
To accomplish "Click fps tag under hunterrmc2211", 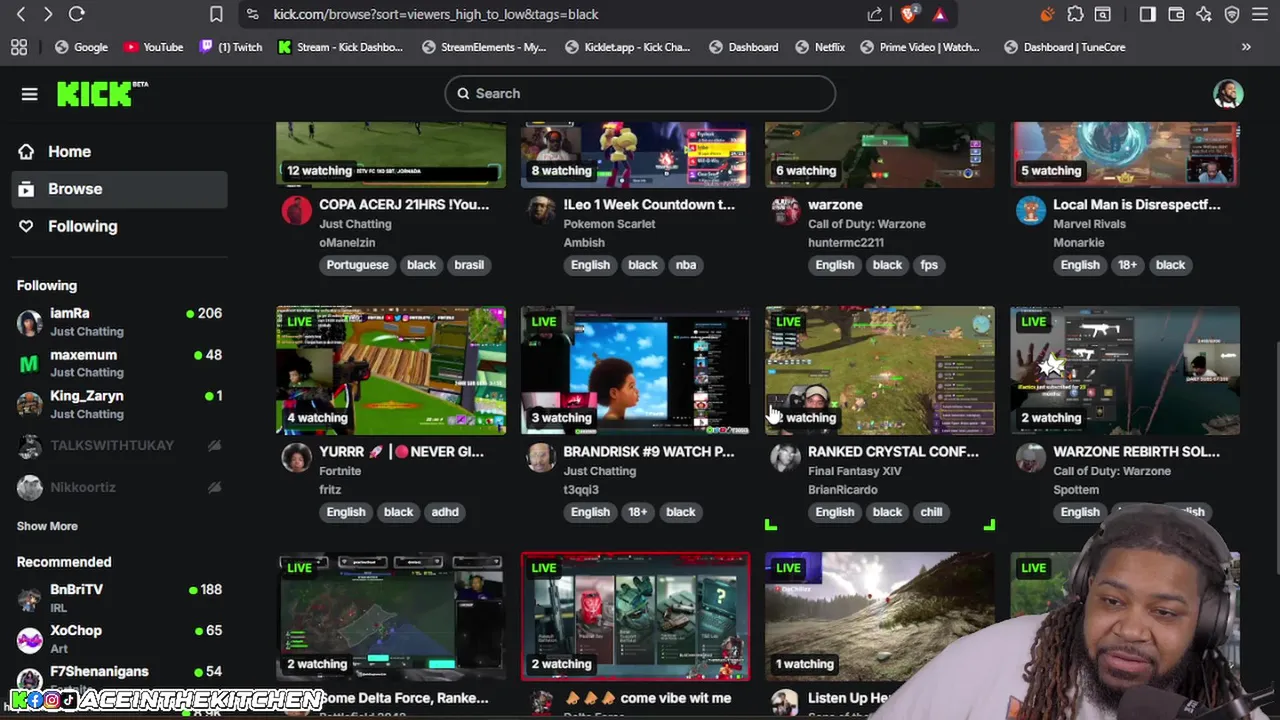I will (x=929, y=265).
